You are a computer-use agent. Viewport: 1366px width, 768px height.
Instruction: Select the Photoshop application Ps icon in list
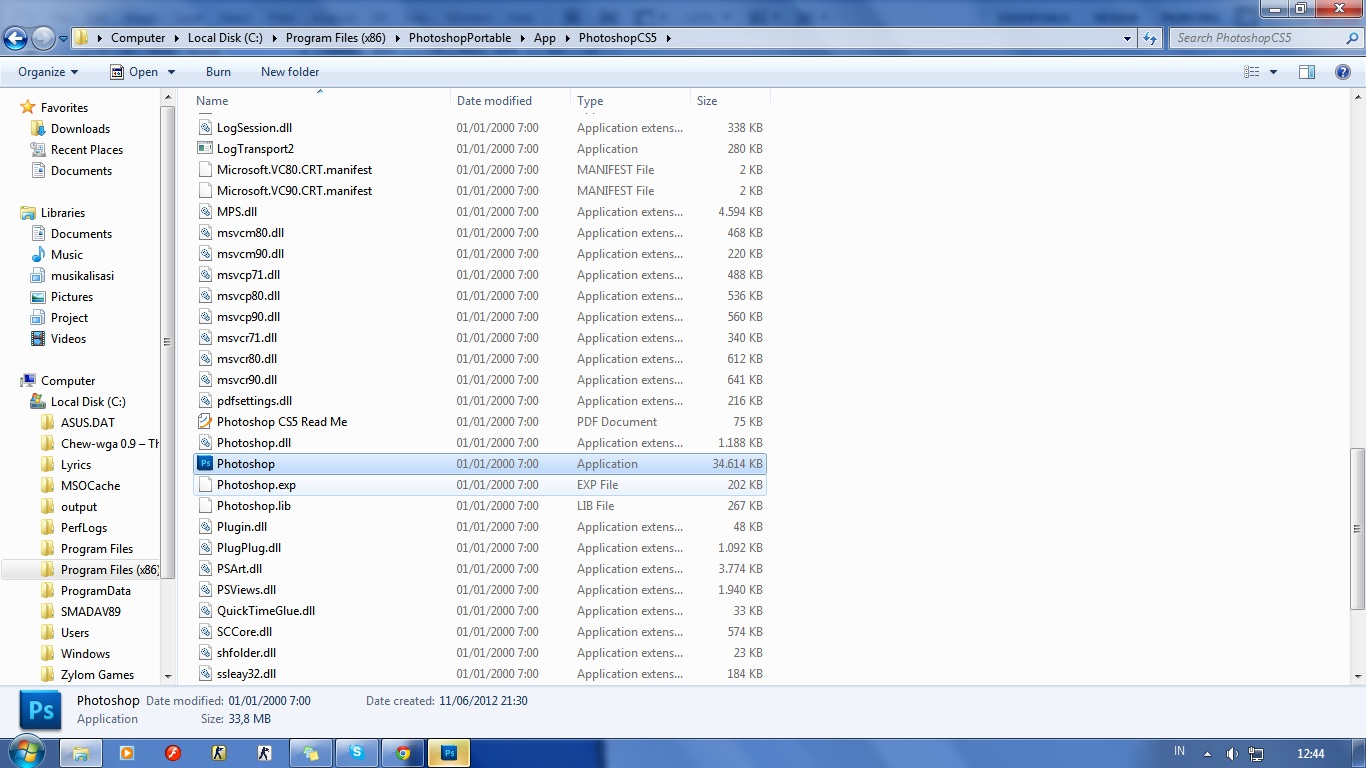click(x=205, y=463)
